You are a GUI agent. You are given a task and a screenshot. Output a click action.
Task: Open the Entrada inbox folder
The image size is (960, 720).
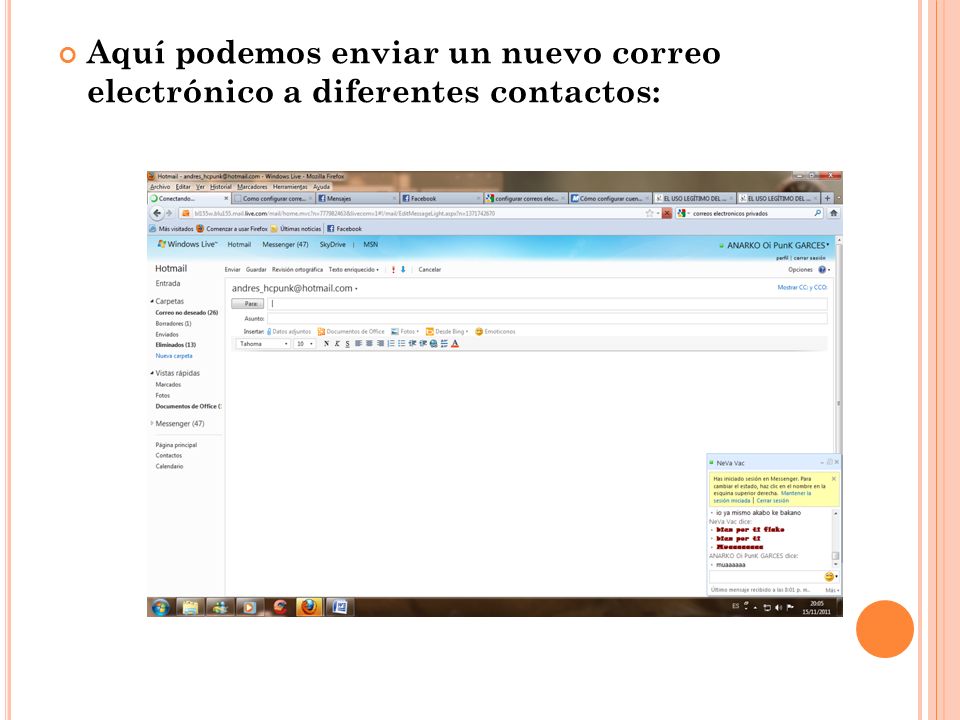[x=168, y=283]
